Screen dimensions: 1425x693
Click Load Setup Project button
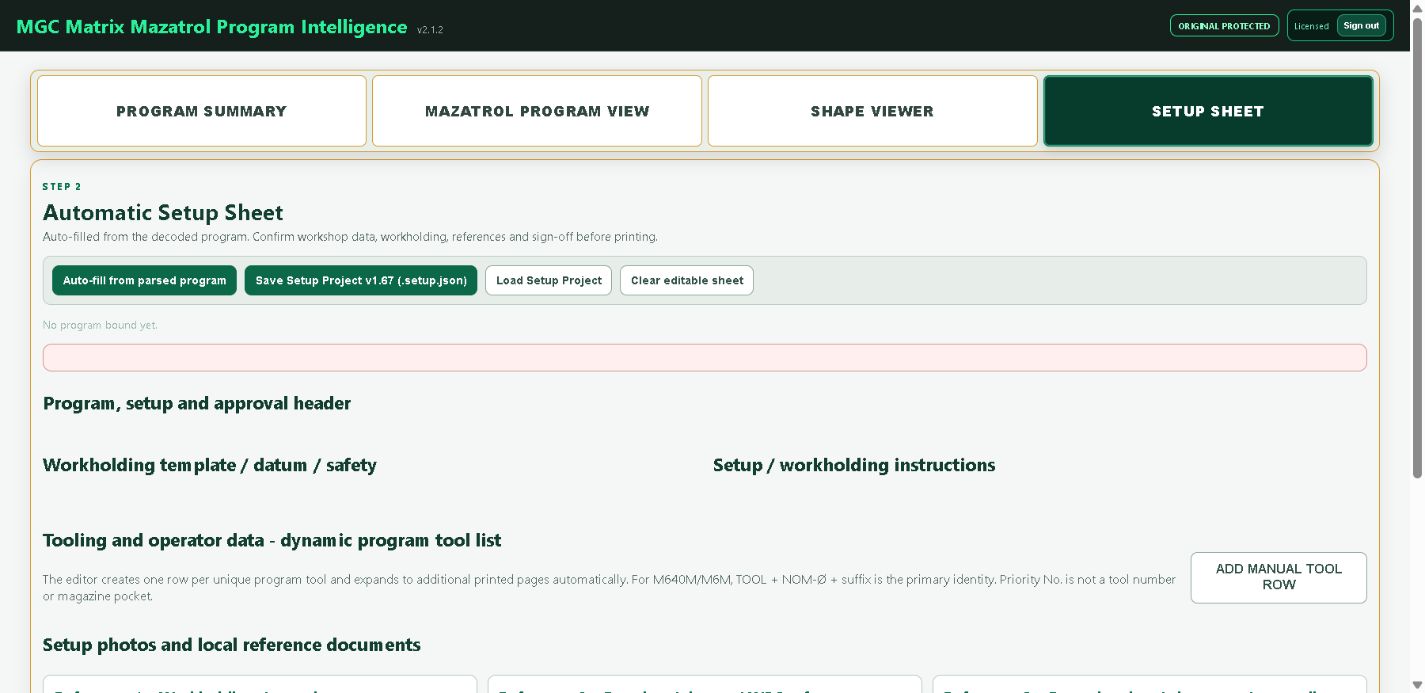click(548, 280)
